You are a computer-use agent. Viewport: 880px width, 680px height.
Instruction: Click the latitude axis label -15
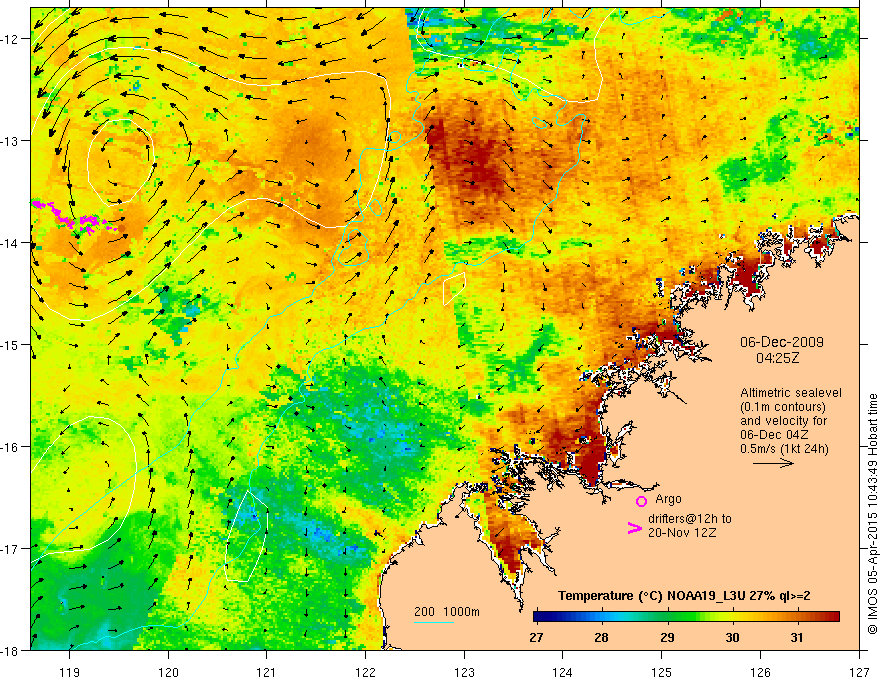coord(10,345)
